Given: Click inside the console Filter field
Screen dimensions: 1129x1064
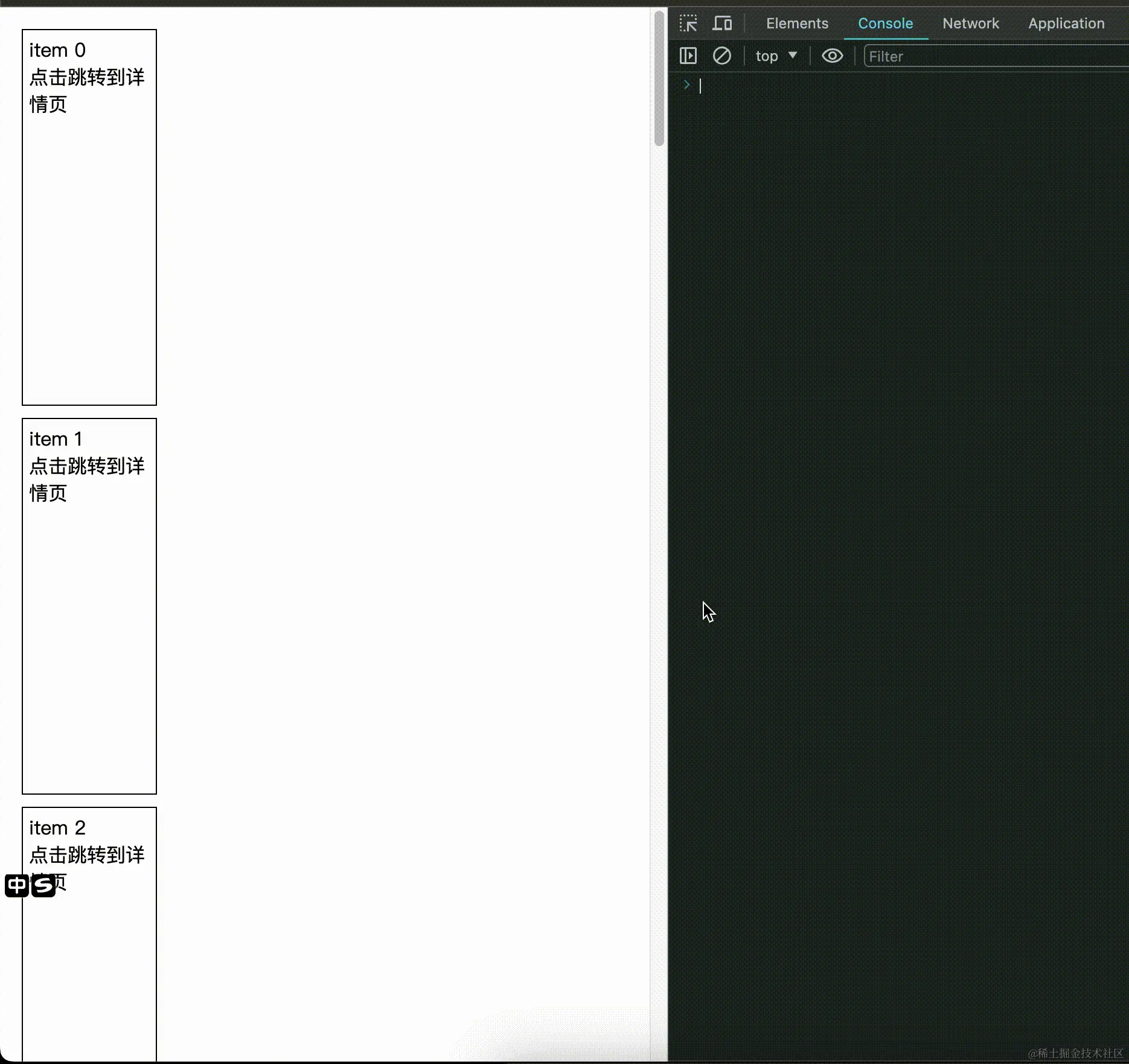Looking at the screenshot, I should pyautogui.click(x=936, y=56).
